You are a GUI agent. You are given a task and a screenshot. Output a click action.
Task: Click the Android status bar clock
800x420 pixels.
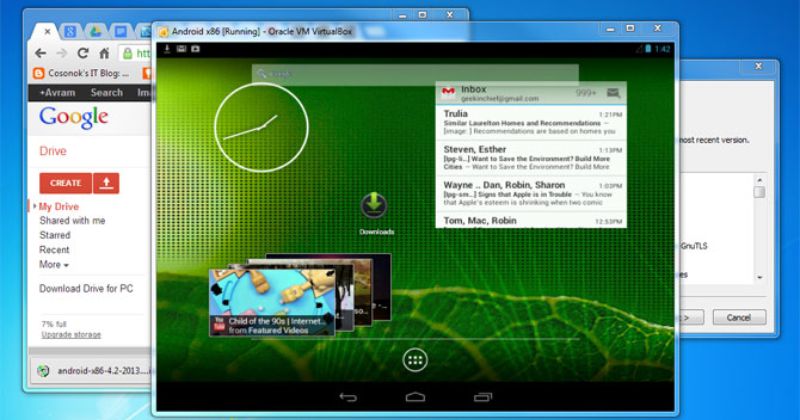click(662, 49)
